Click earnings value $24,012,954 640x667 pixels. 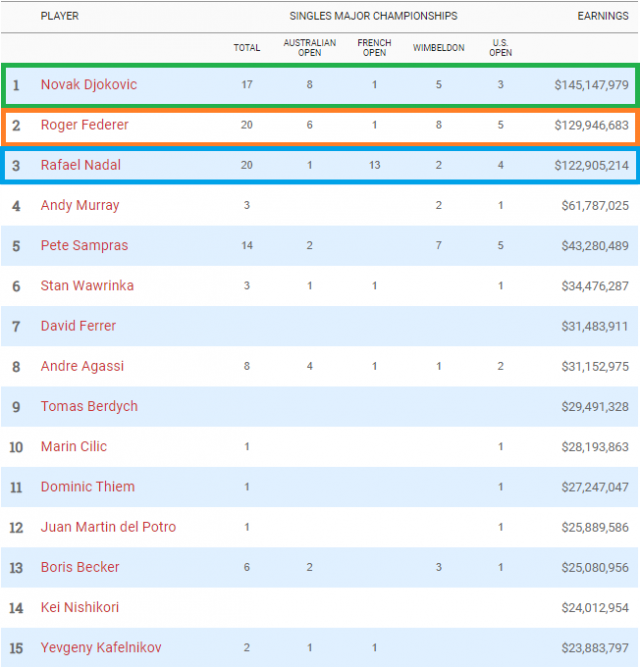tap(595, 608)
